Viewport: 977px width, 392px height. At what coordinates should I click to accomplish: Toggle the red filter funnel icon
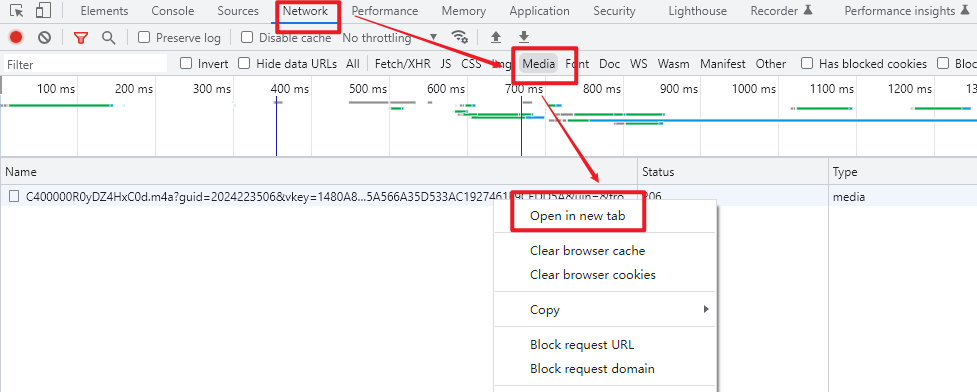point(80,37)
